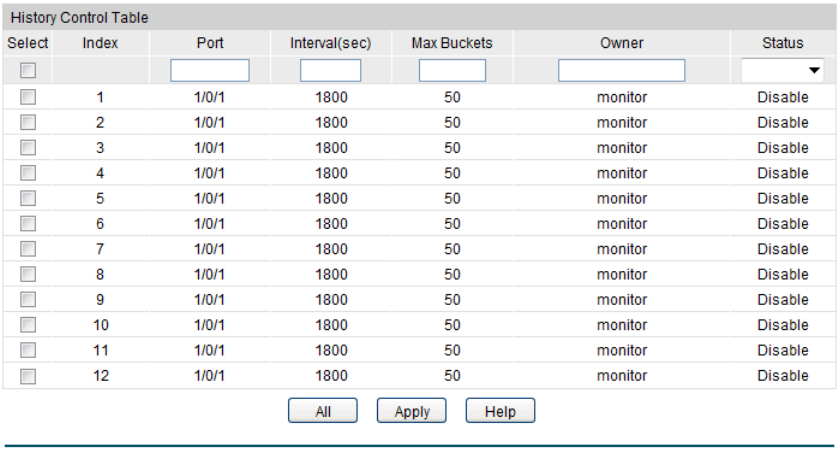Tick the checkbox for entry 5

click(28, 198)
